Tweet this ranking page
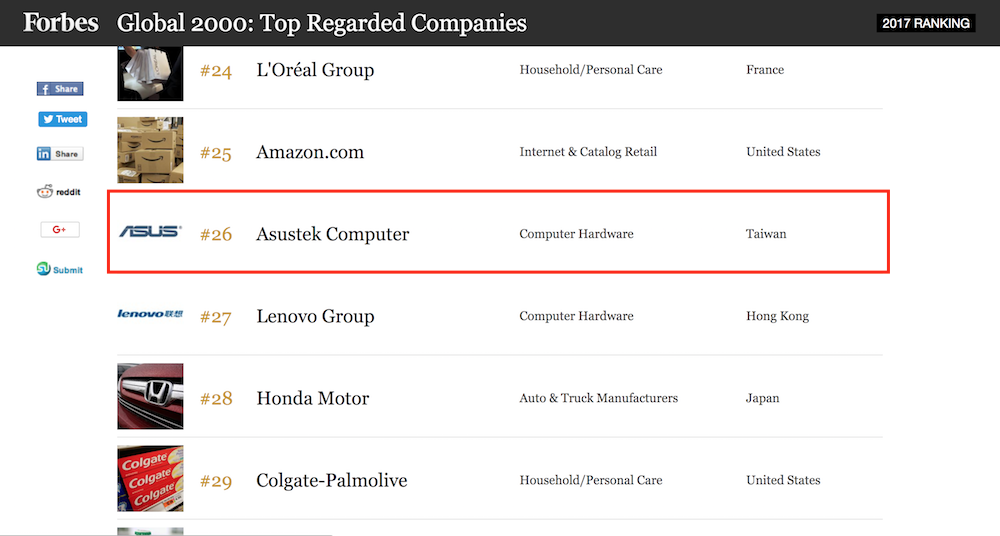 (62, 119)
